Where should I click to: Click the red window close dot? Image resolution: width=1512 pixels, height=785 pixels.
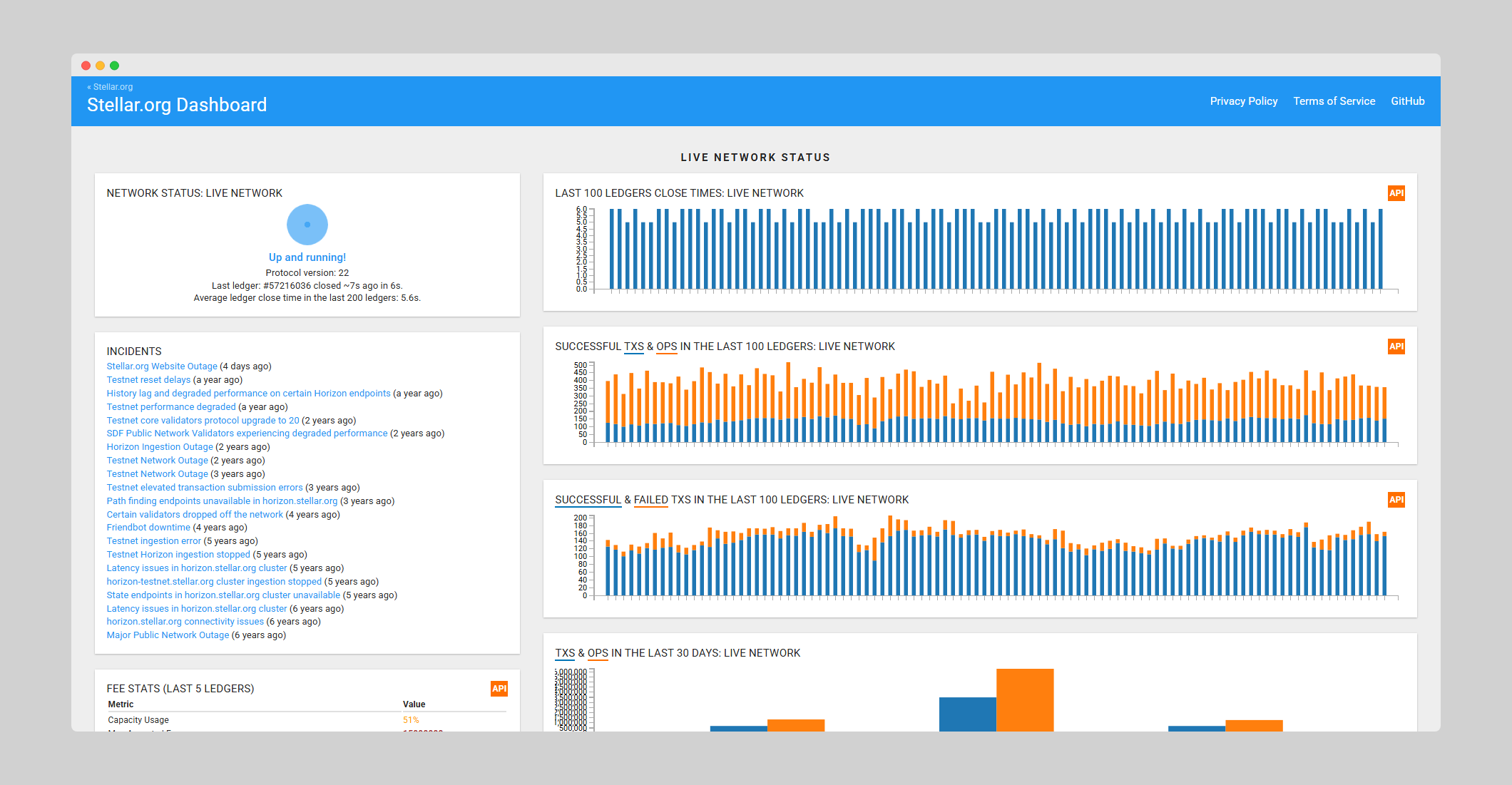pos(86,66)
